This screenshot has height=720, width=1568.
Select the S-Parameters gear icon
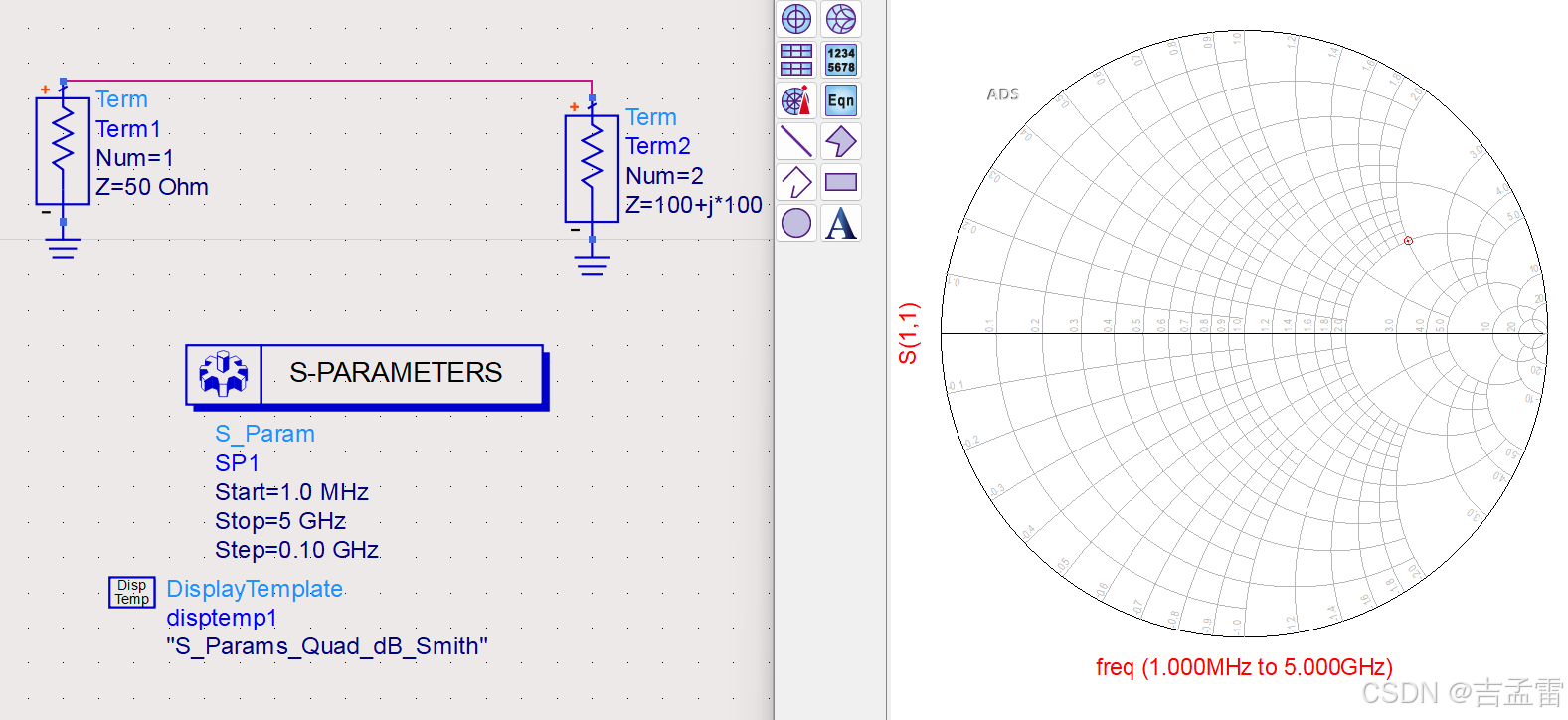tap(224, 374)
